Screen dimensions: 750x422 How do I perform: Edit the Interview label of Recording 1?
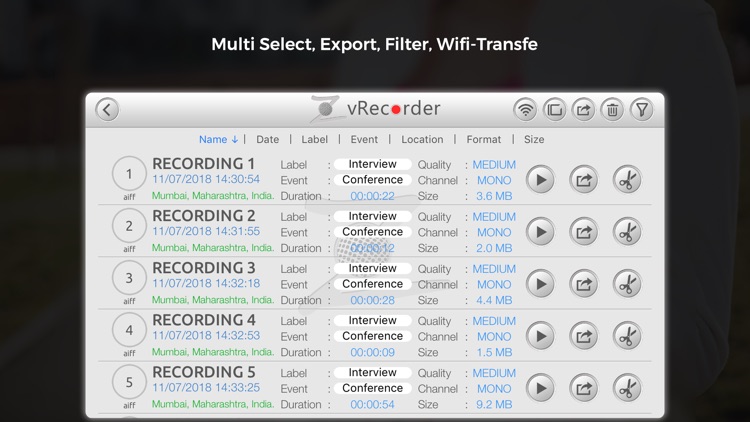[x=373, y=164]
